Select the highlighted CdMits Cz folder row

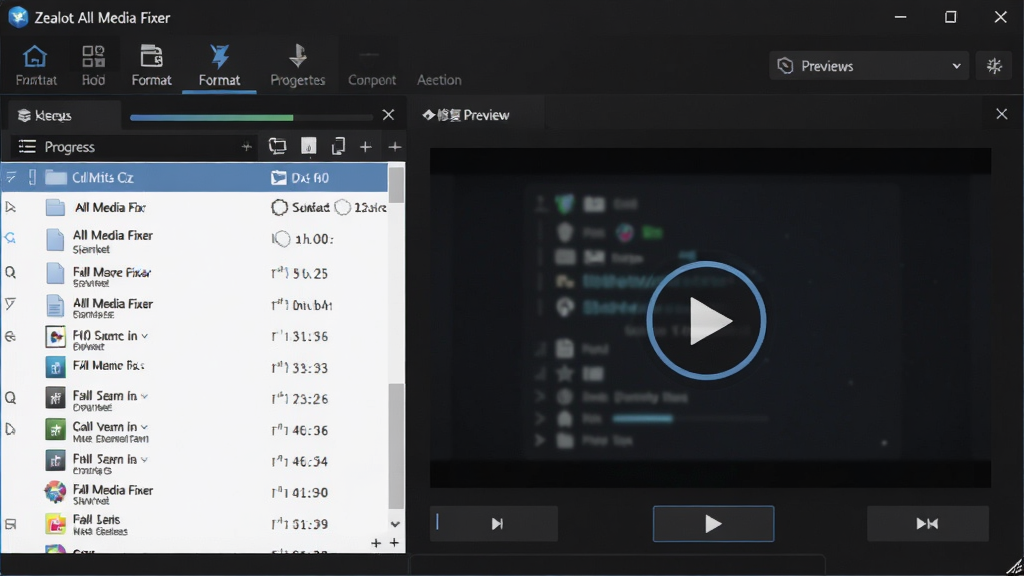195,178
